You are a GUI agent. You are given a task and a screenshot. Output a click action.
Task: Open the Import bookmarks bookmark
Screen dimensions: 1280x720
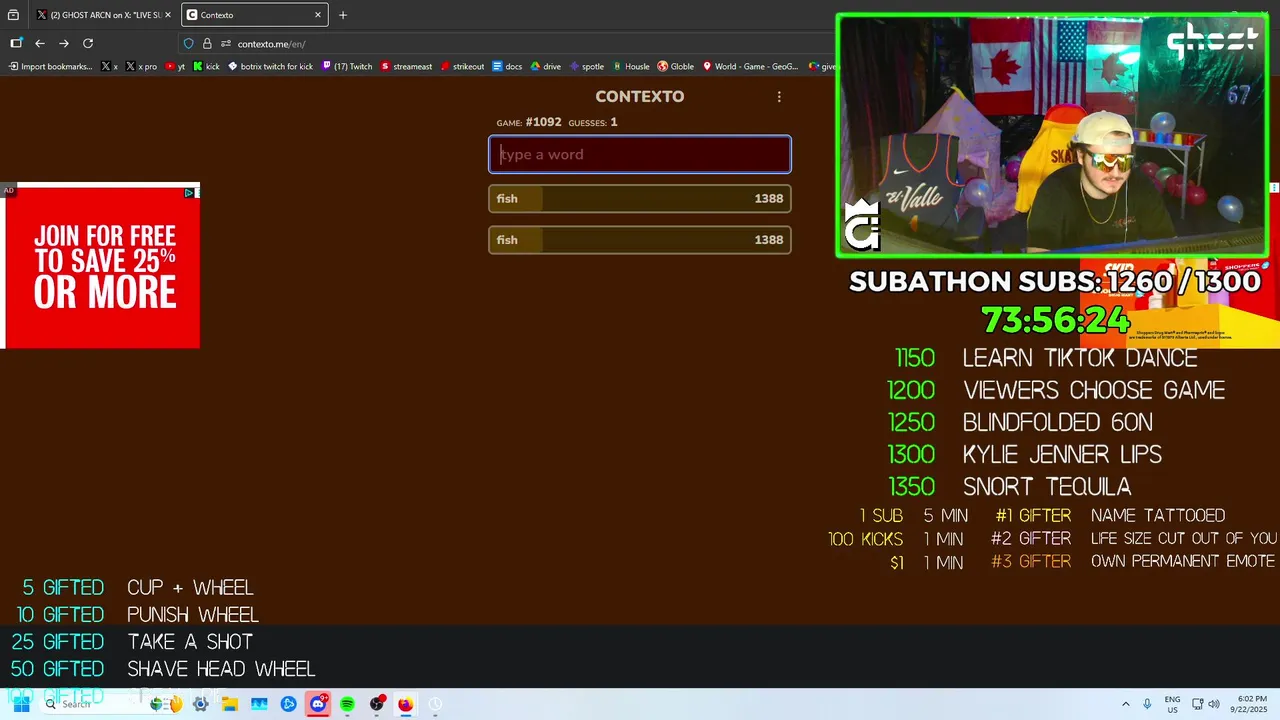[x=50, y=67]
